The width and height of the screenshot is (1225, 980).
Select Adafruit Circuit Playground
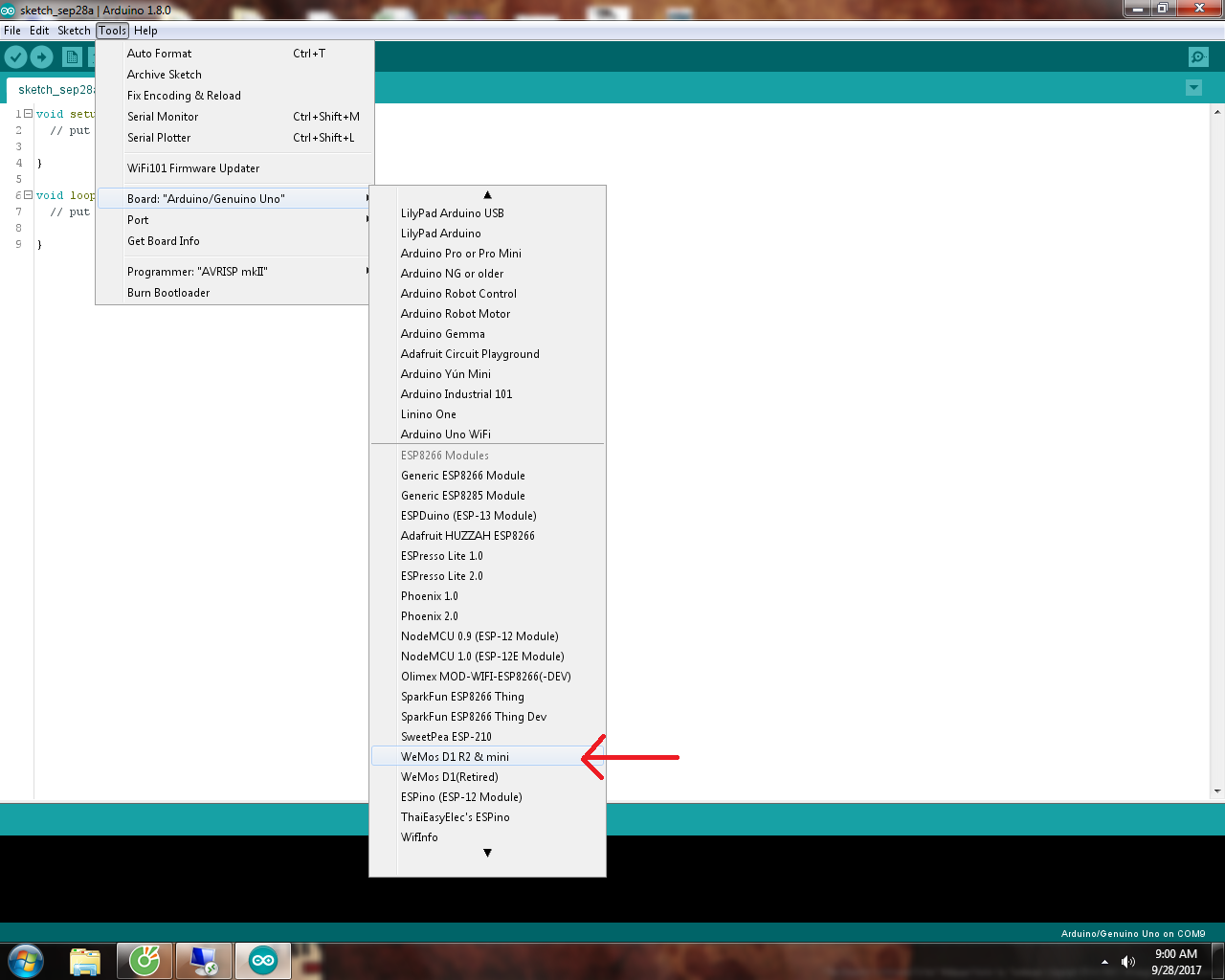click(487, 354)
